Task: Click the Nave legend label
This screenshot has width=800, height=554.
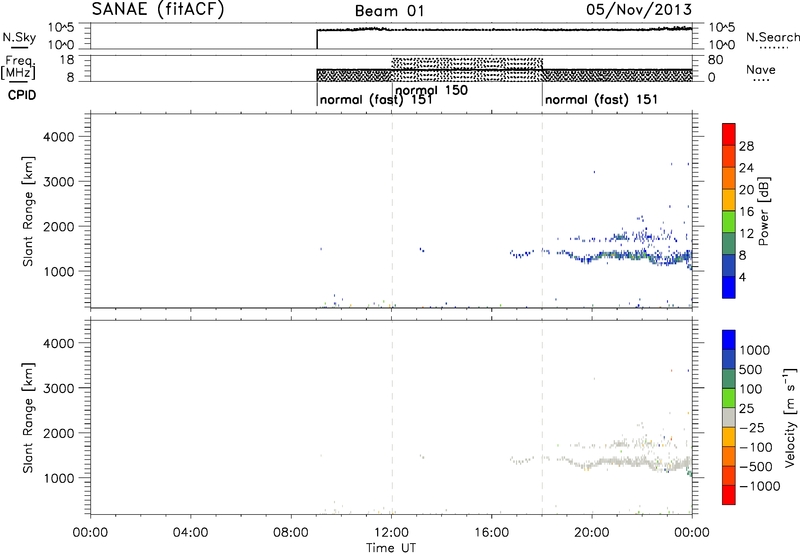Action: [761, 70]
